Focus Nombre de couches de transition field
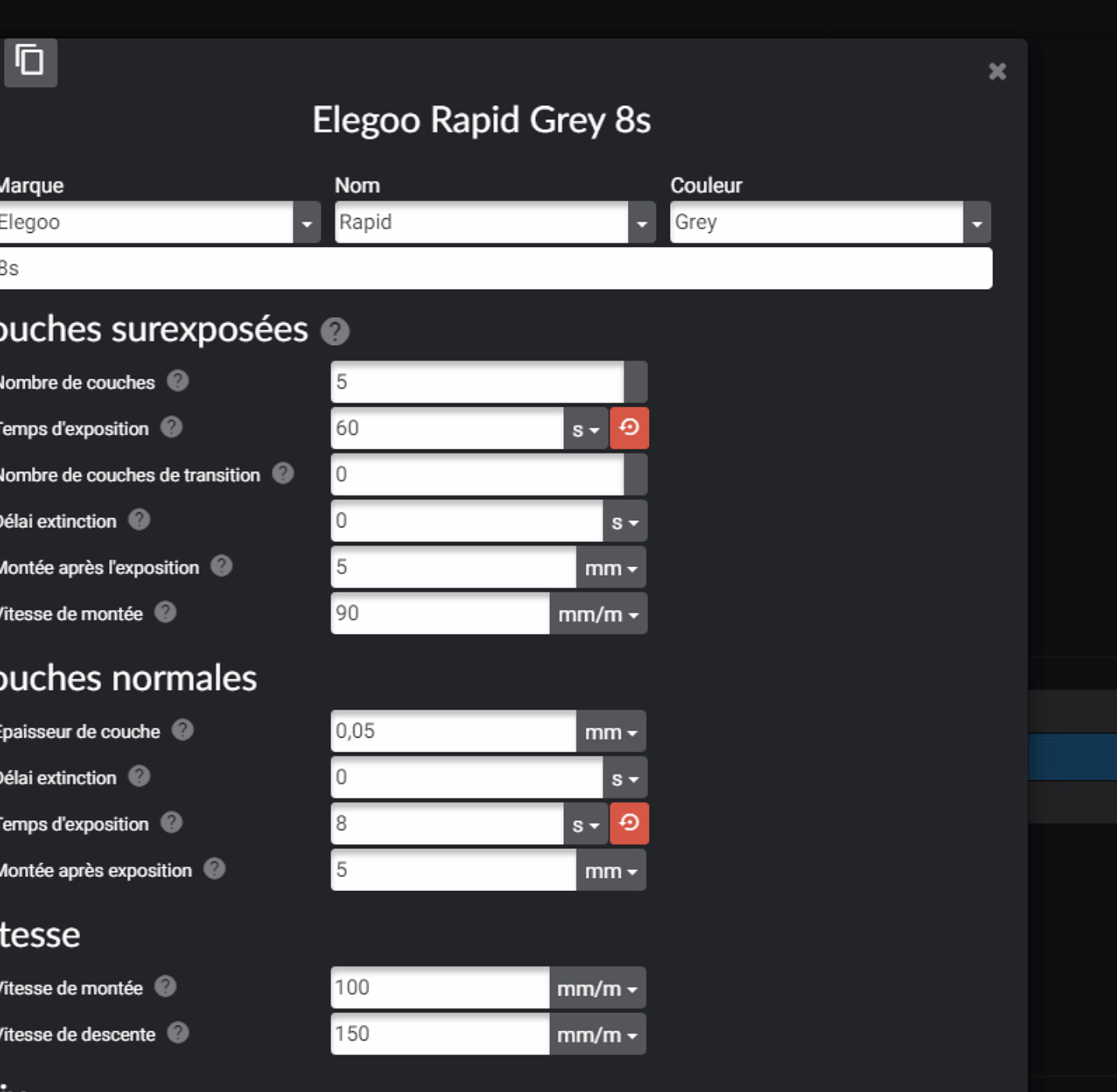 click(x=477, y=475)
